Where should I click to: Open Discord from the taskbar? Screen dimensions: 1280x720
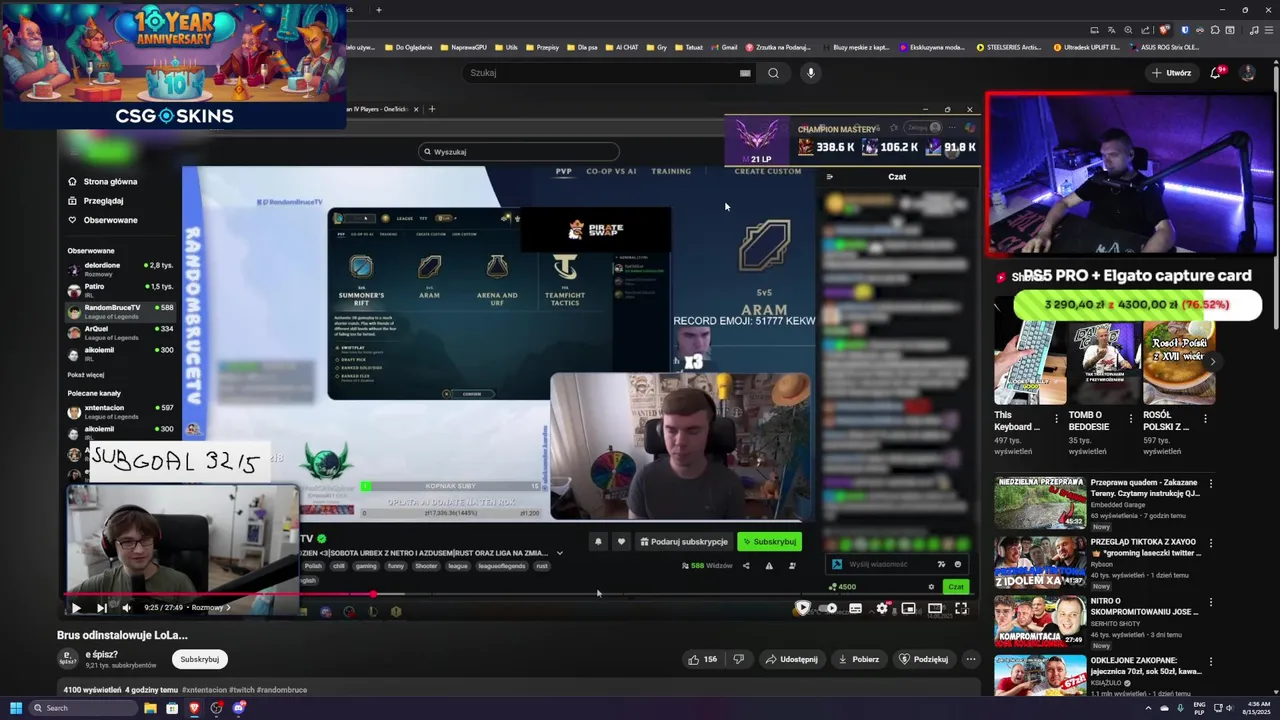pos(239,708)
